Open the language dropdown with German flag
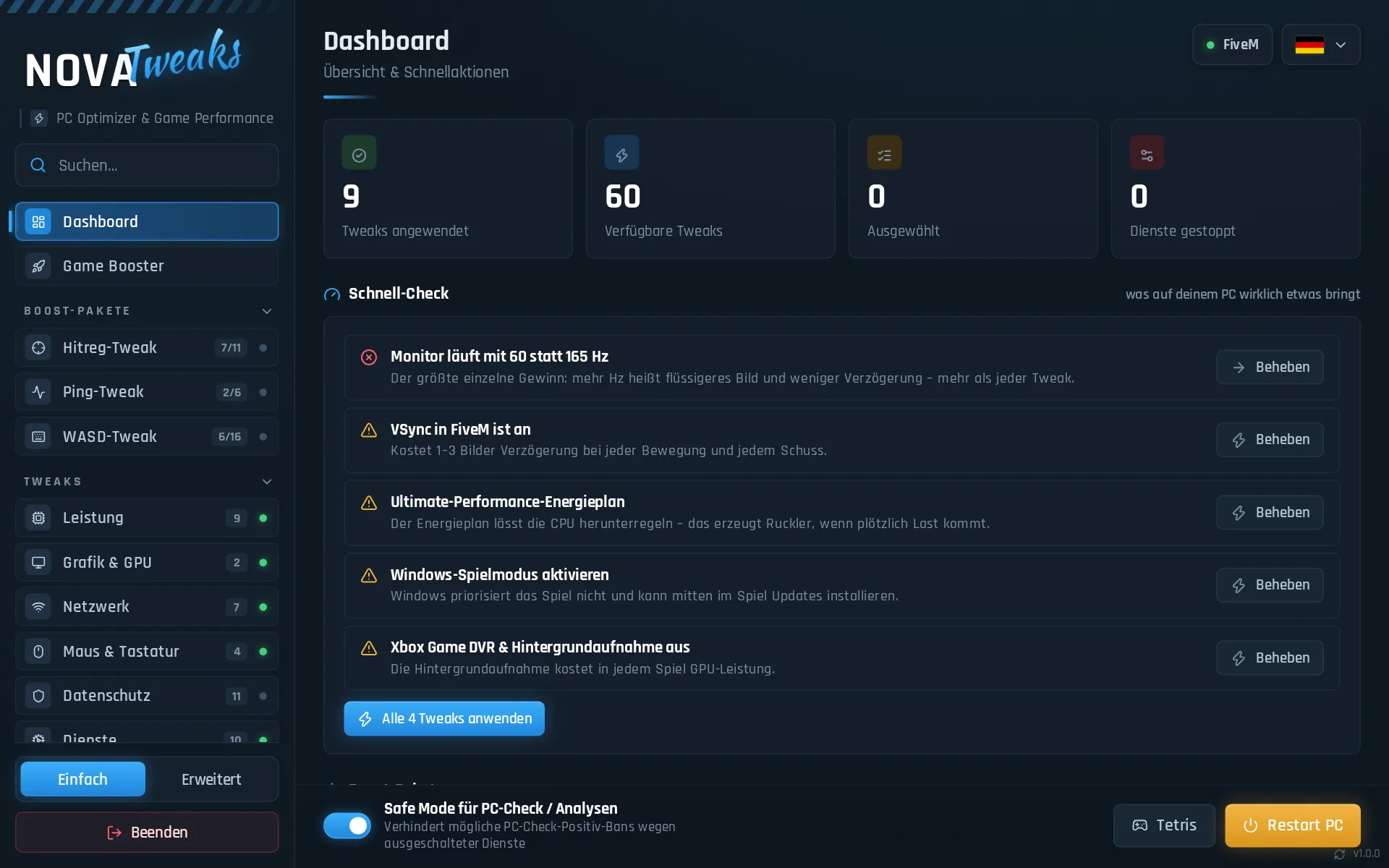This screenshot has width=1389, height=868. (x=1321, y=45)
